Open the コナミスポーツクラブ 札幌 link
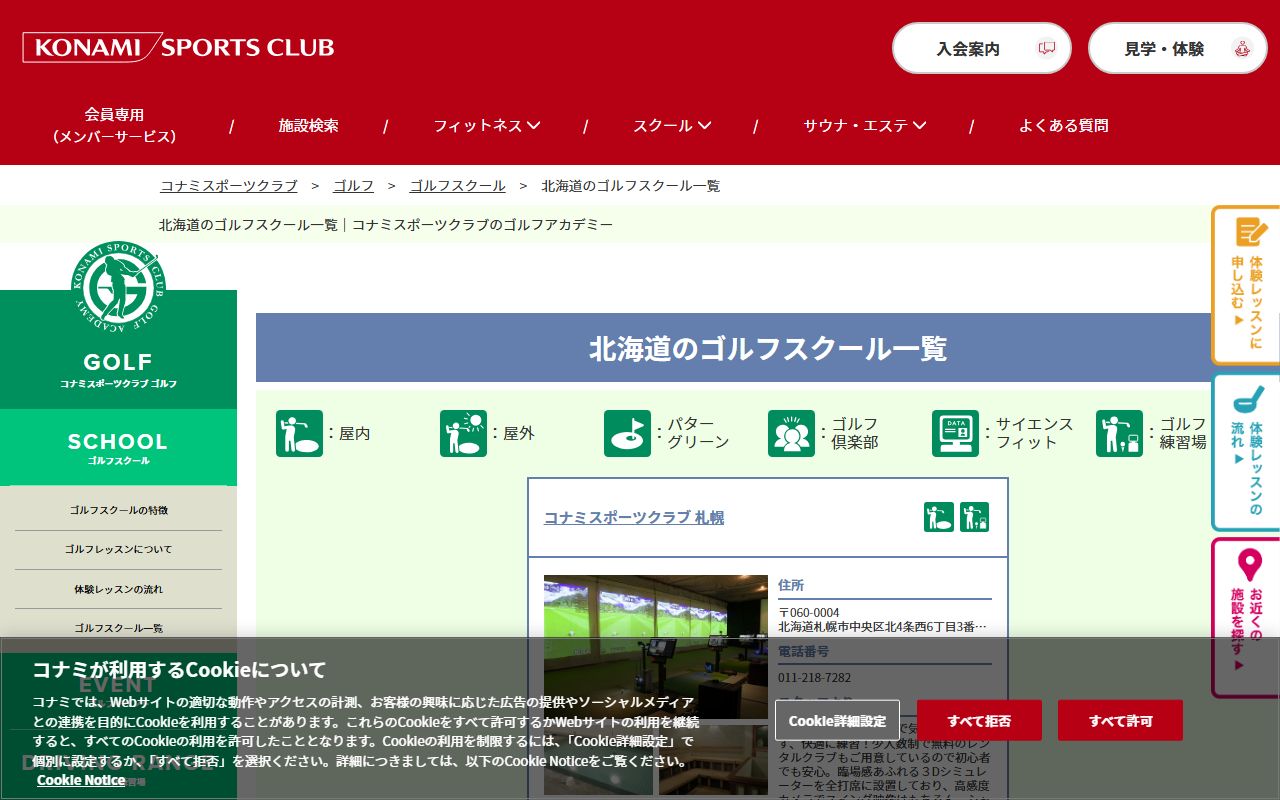Image resolution: width=1280 pixels, height=800 pixels. tap(634, 517)
